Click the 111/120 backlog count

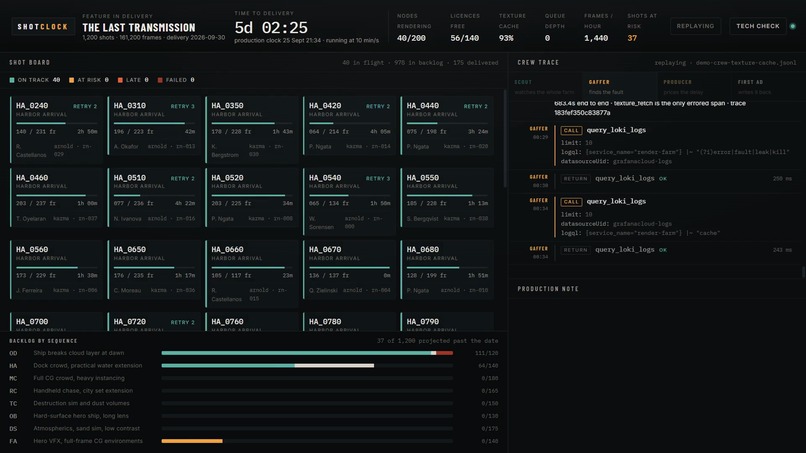tap(486, 353)
